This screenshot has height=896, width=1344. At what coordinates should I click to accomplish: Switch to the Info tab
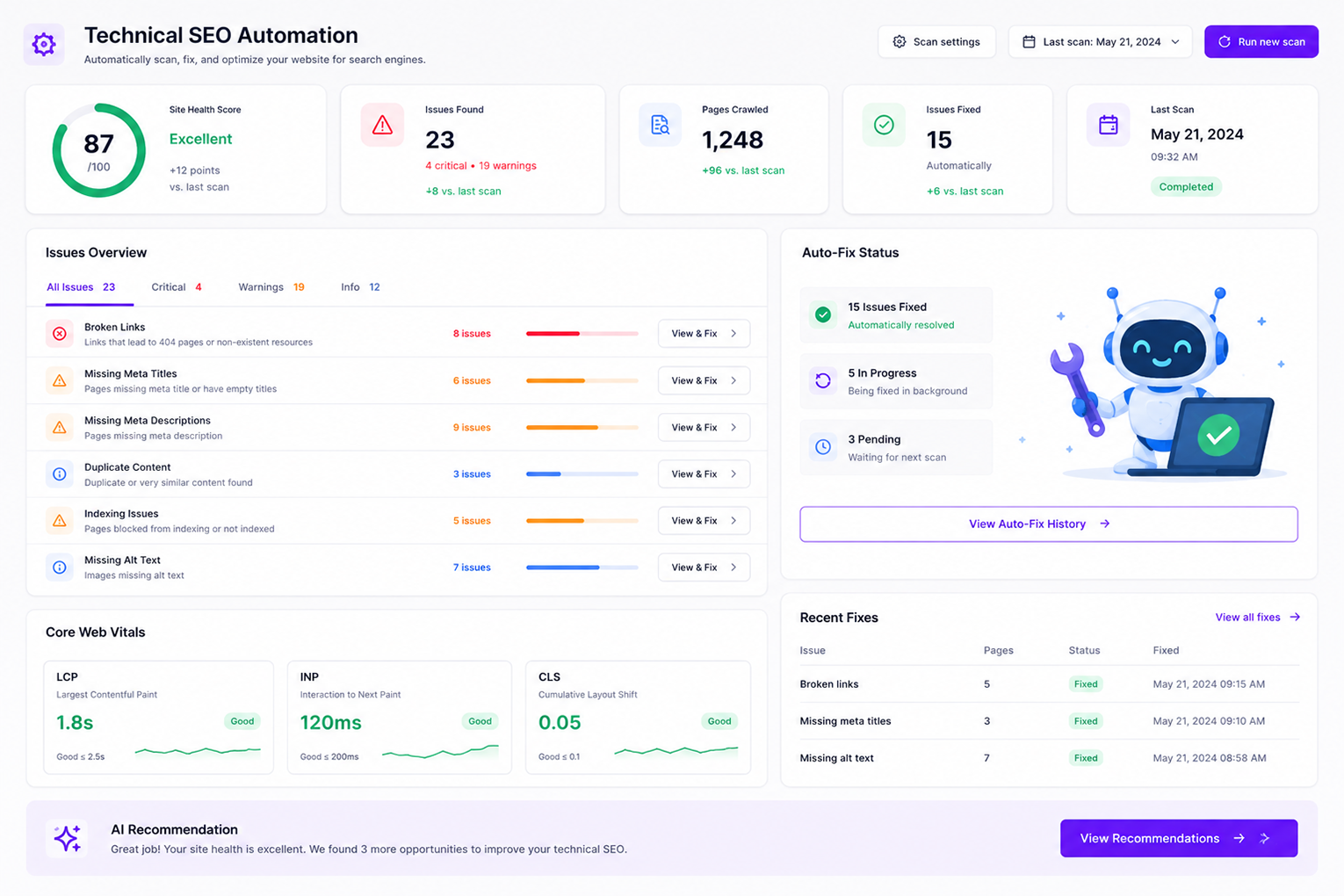360,287
